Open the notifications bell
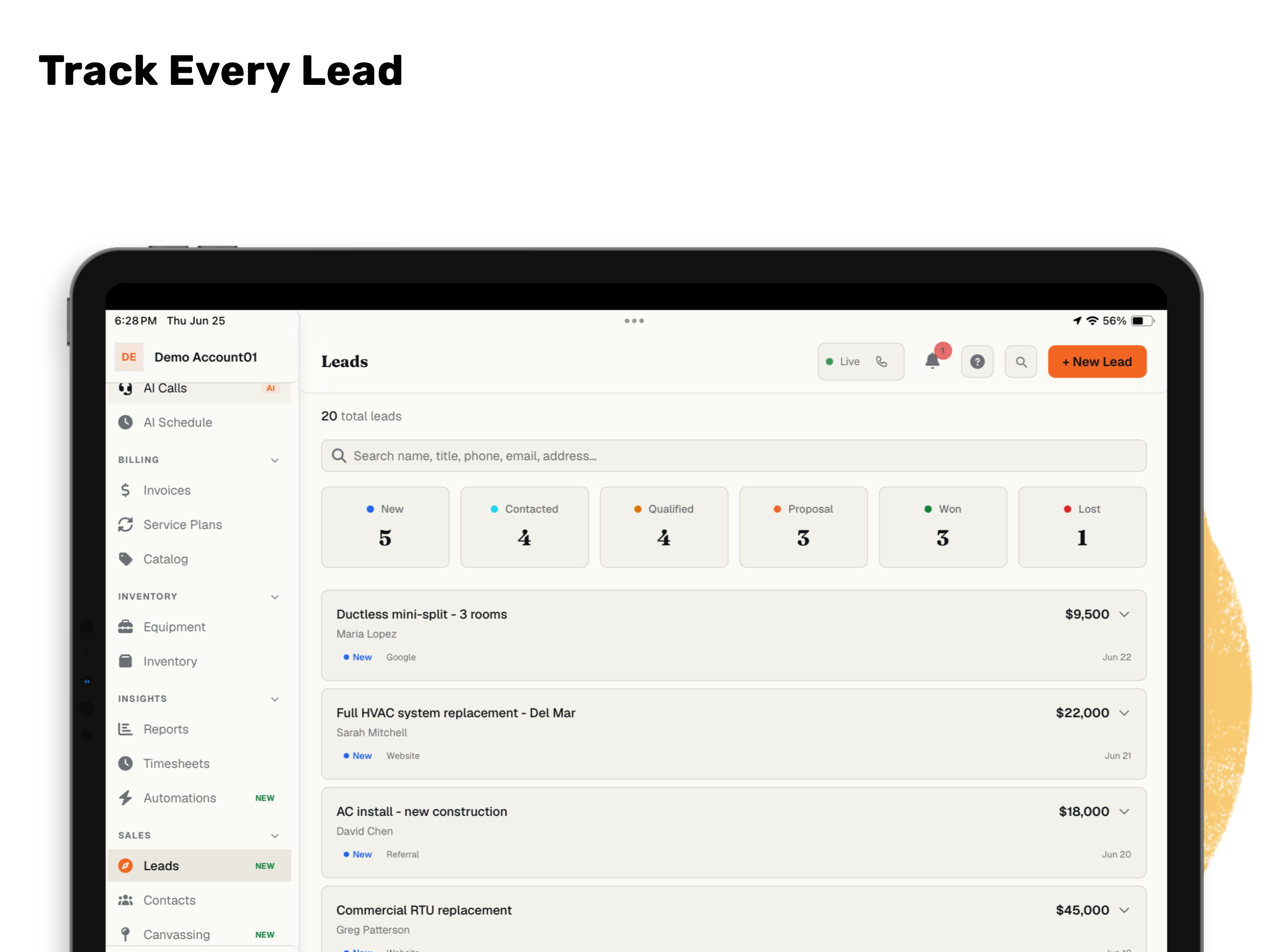The image size is (1270, 952). pos(932,362)
